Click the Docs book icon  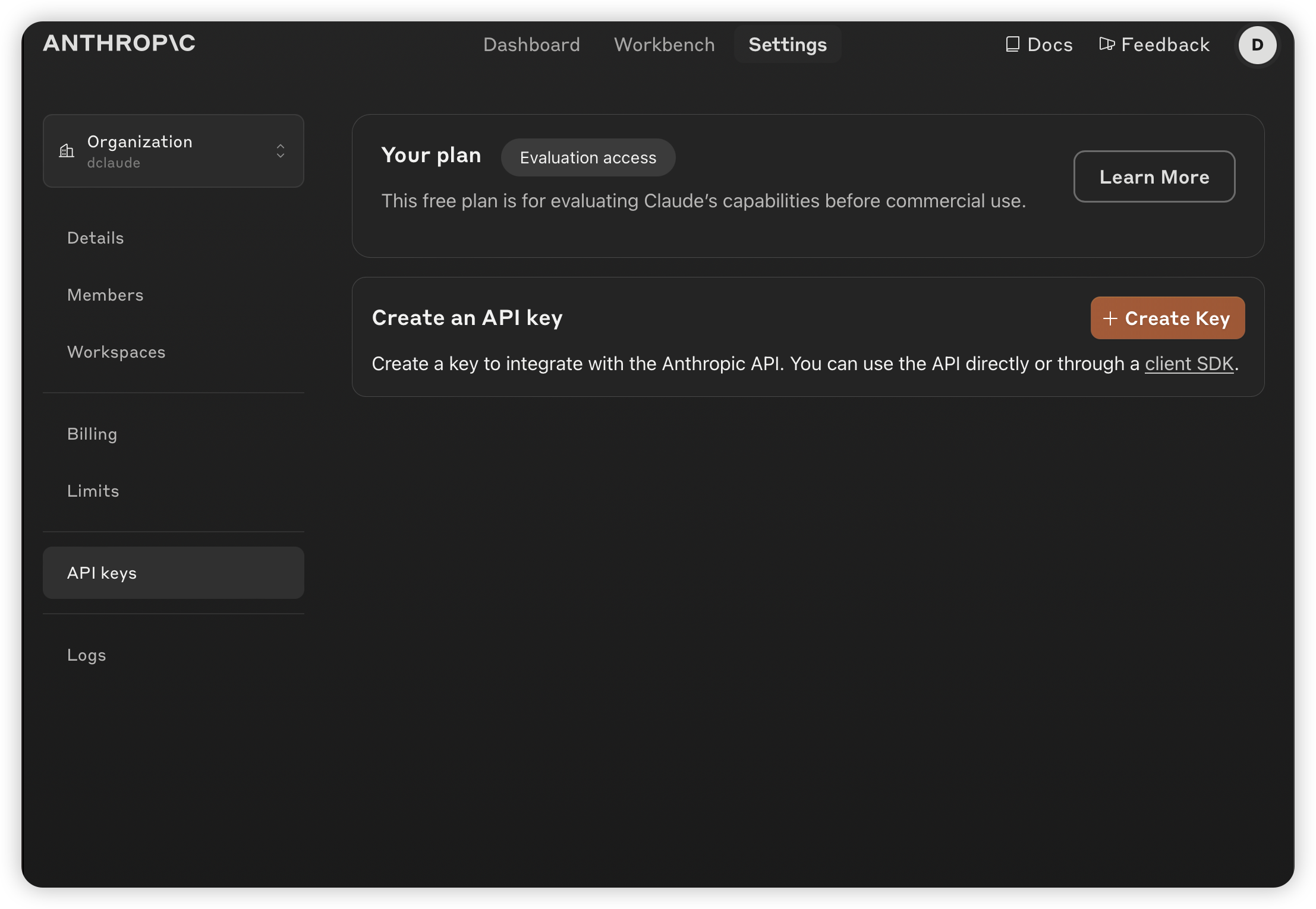point(1012,45)
